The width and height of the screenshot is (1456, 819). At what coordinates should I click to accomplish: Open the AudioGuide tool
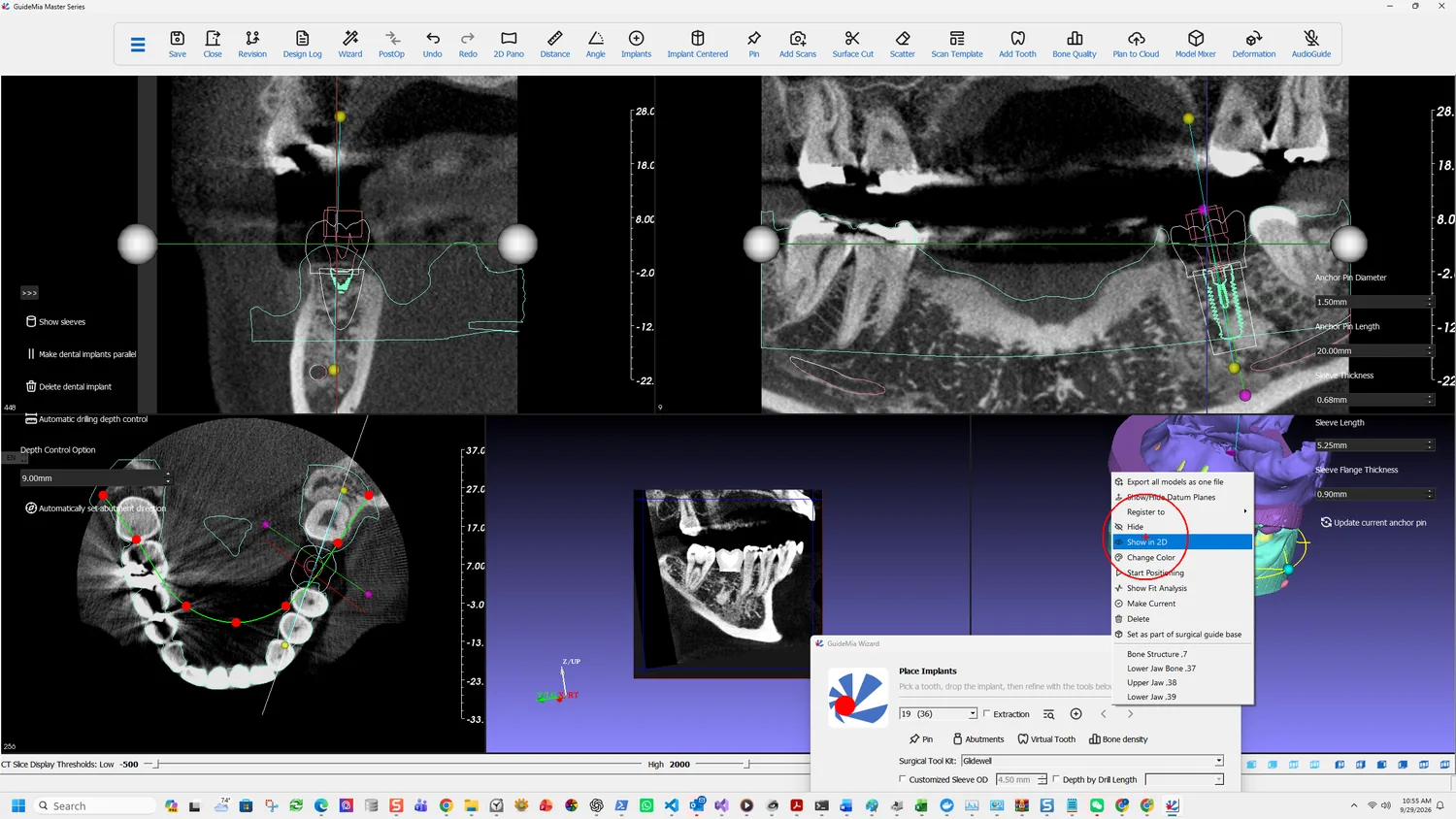click(x=1311, y=44)
